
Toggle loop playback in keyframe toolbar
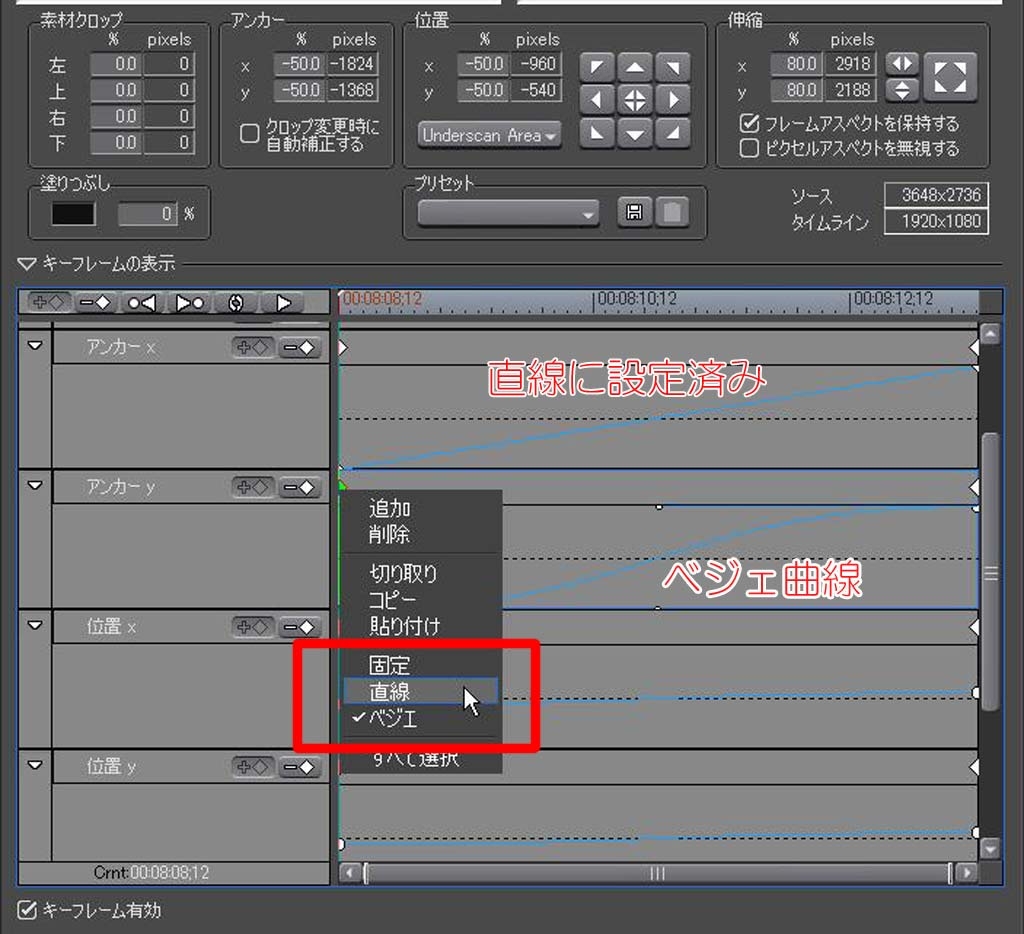pyautogui.click(x=236, y=302)
